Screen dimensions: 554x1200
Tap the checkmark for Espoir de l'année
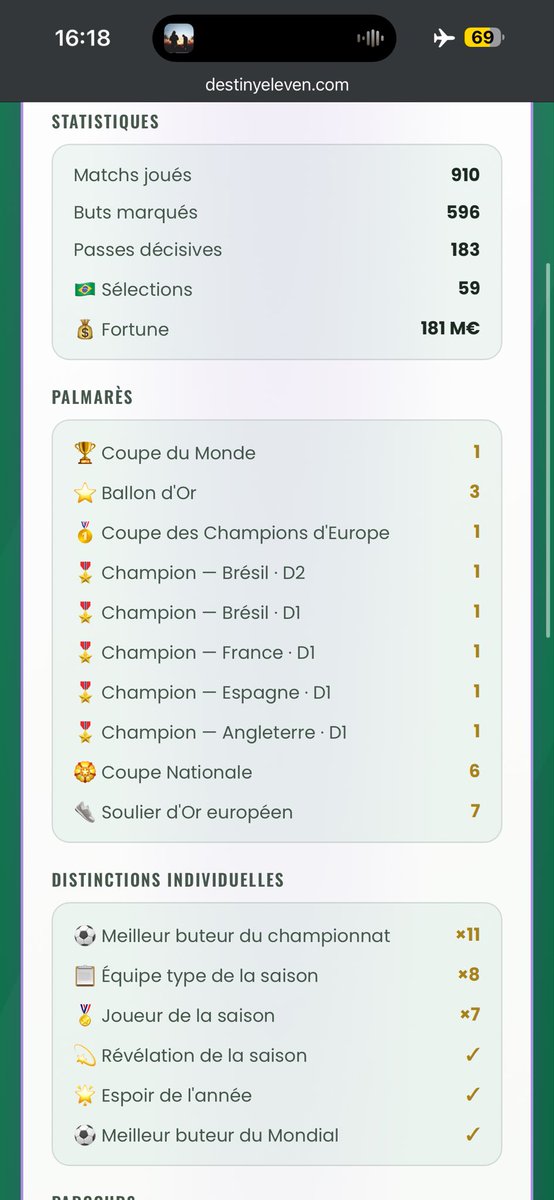(473, 1095)
